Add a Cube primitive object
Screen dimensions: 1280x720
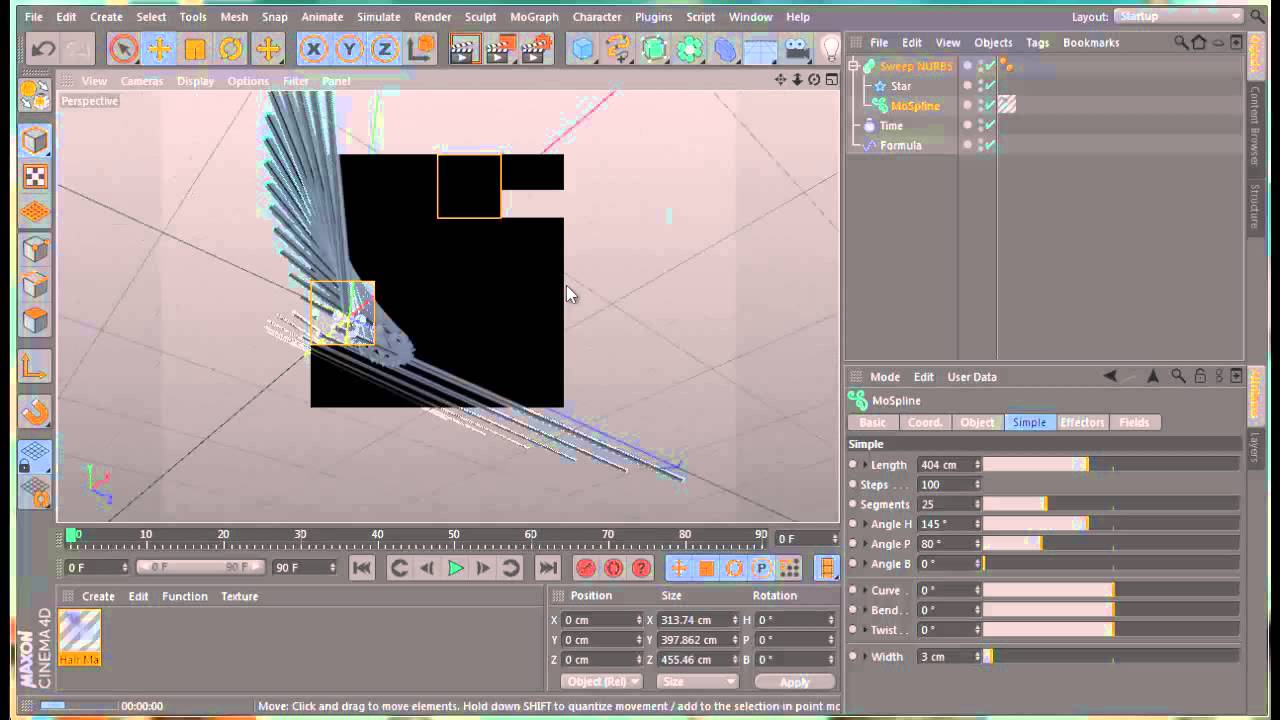pos(583,48)
